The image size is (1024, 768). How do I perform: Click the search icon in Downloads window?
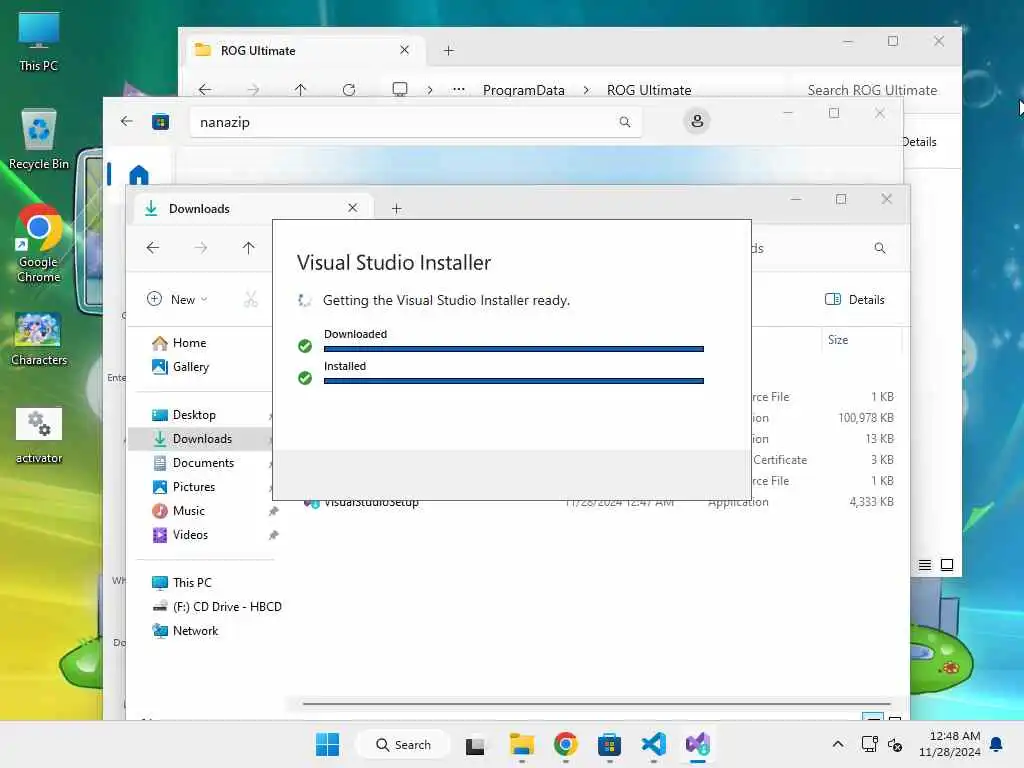pyautogui.click(x=880, y=248)
